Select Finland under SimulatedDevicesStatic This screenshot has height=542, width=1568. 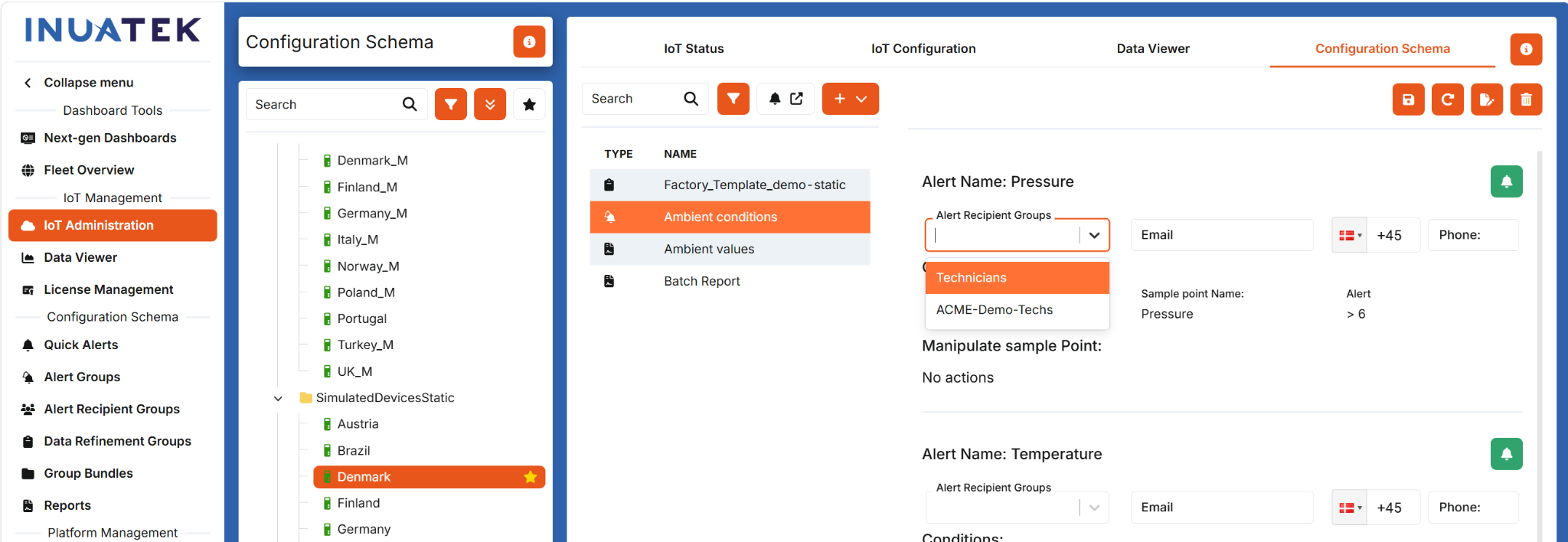coord(358,503)
